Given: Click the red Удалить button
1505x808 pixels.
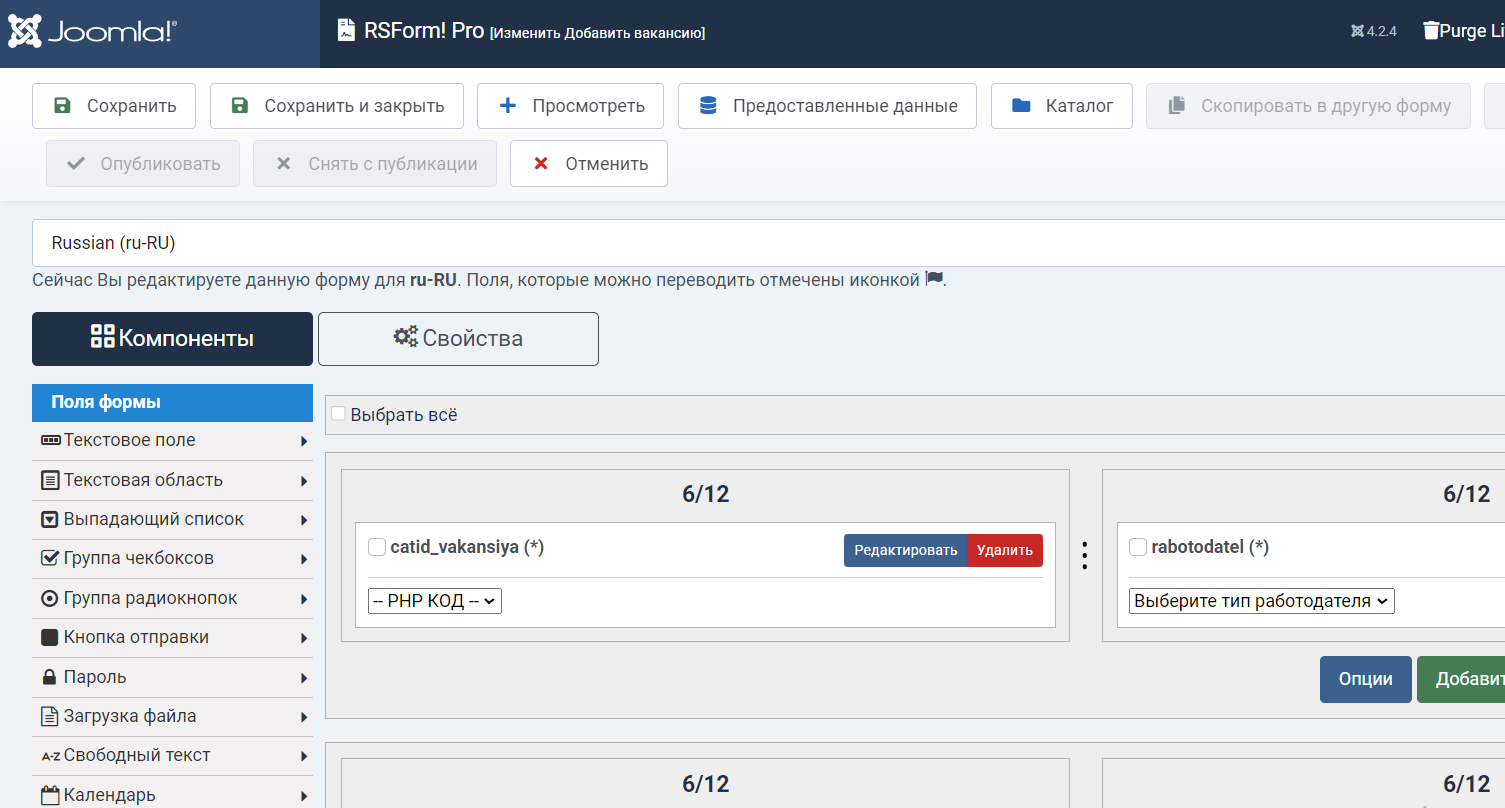Looking at the screenshot, I should tap(1004, 550).
